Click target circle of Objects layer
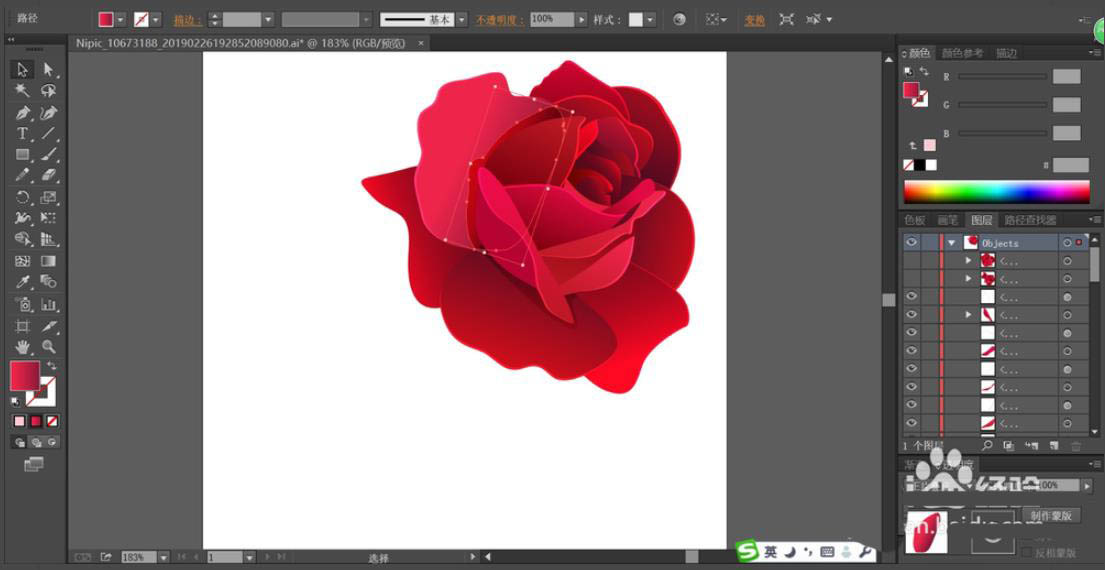The image size is (1105, 570). point(1067,242)
